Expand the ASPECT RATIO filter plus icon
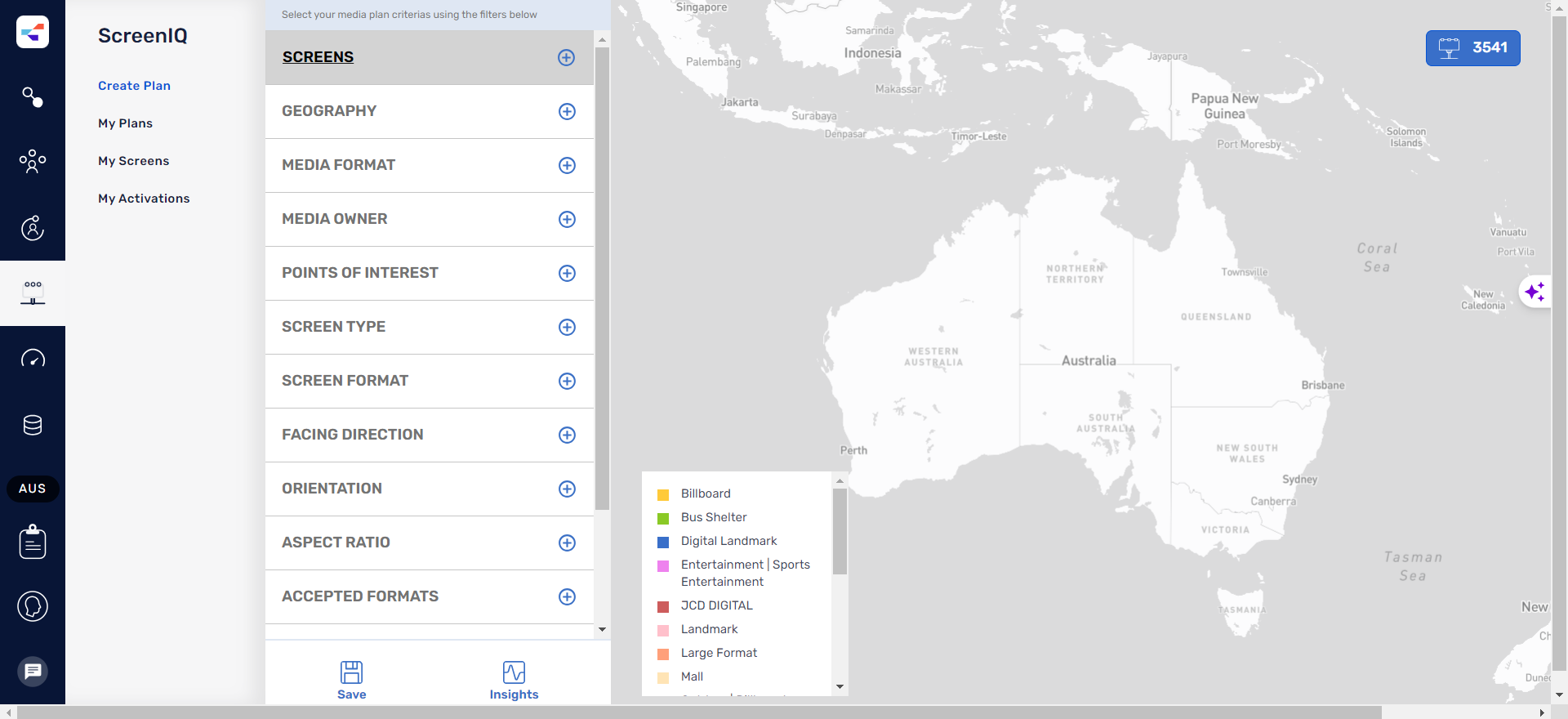 [x=567, y=543]
